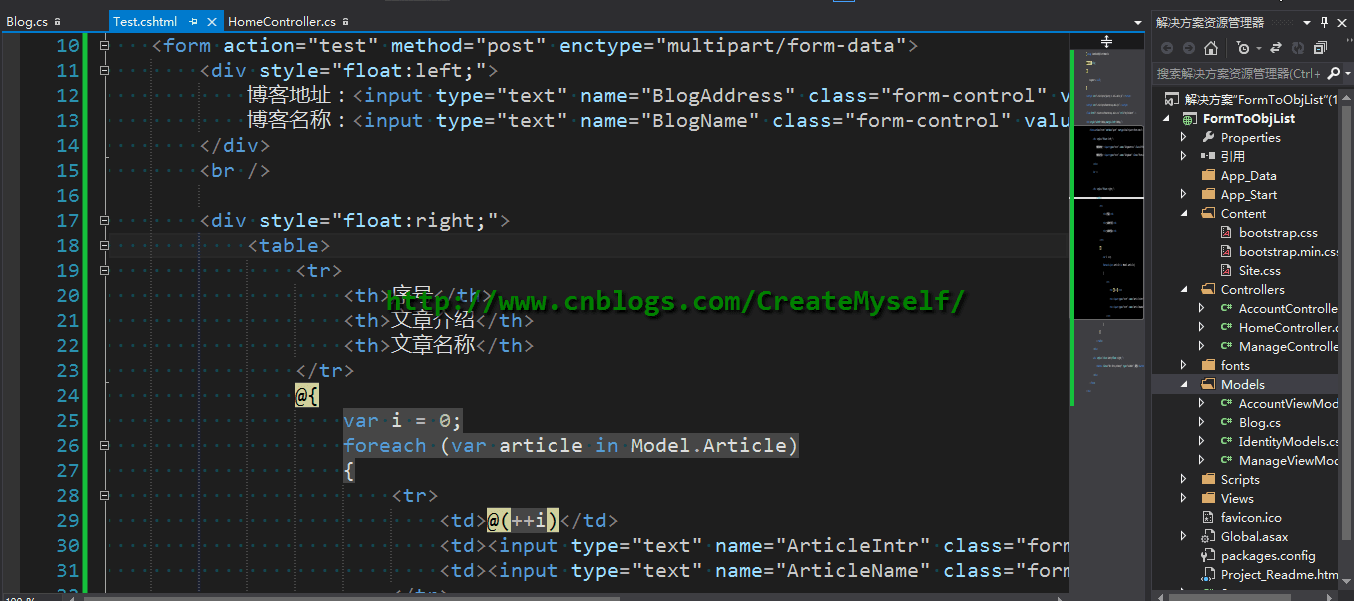This screenshot has height=601, width=1354.
Task: Click the Refresh icon in Solution Explorer toolbar
Action: [x=1298, y=48]
